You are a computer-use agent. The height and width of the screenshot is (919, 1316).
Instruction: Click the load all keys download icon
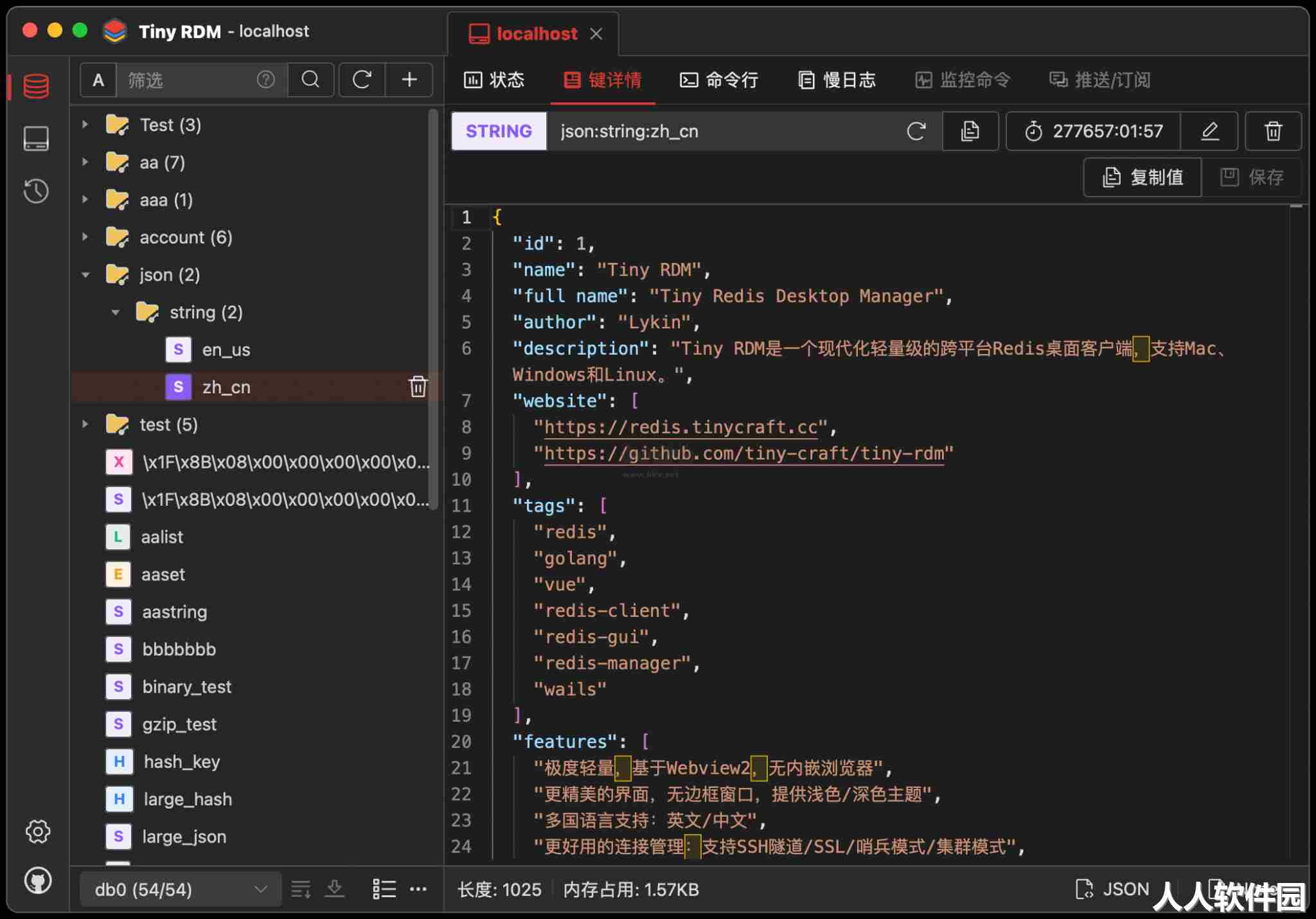335,889
